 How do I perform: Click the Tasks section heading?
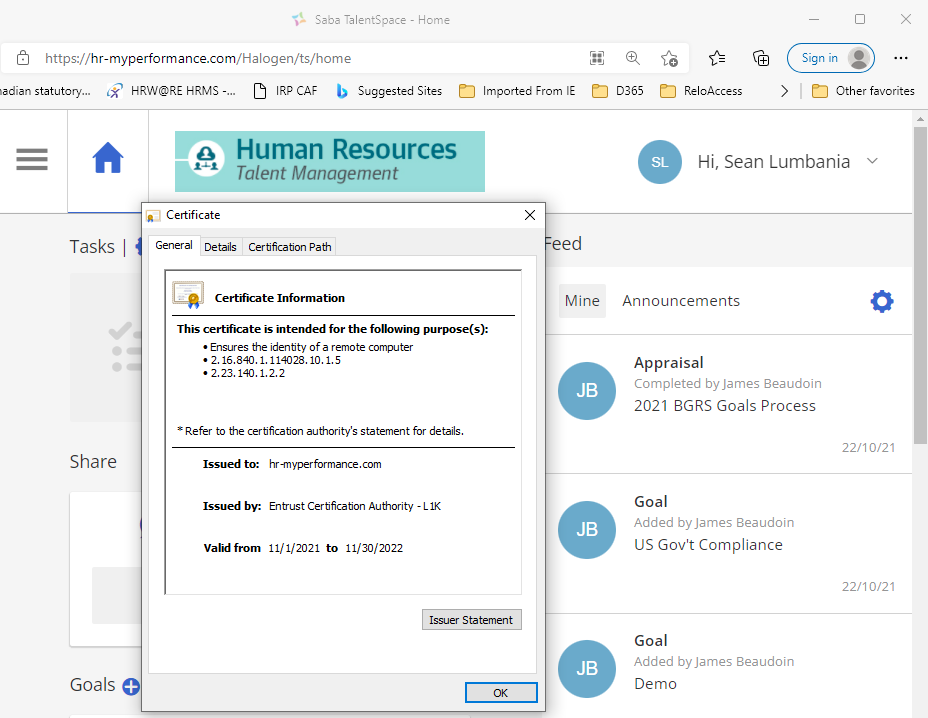pos(92,246)
